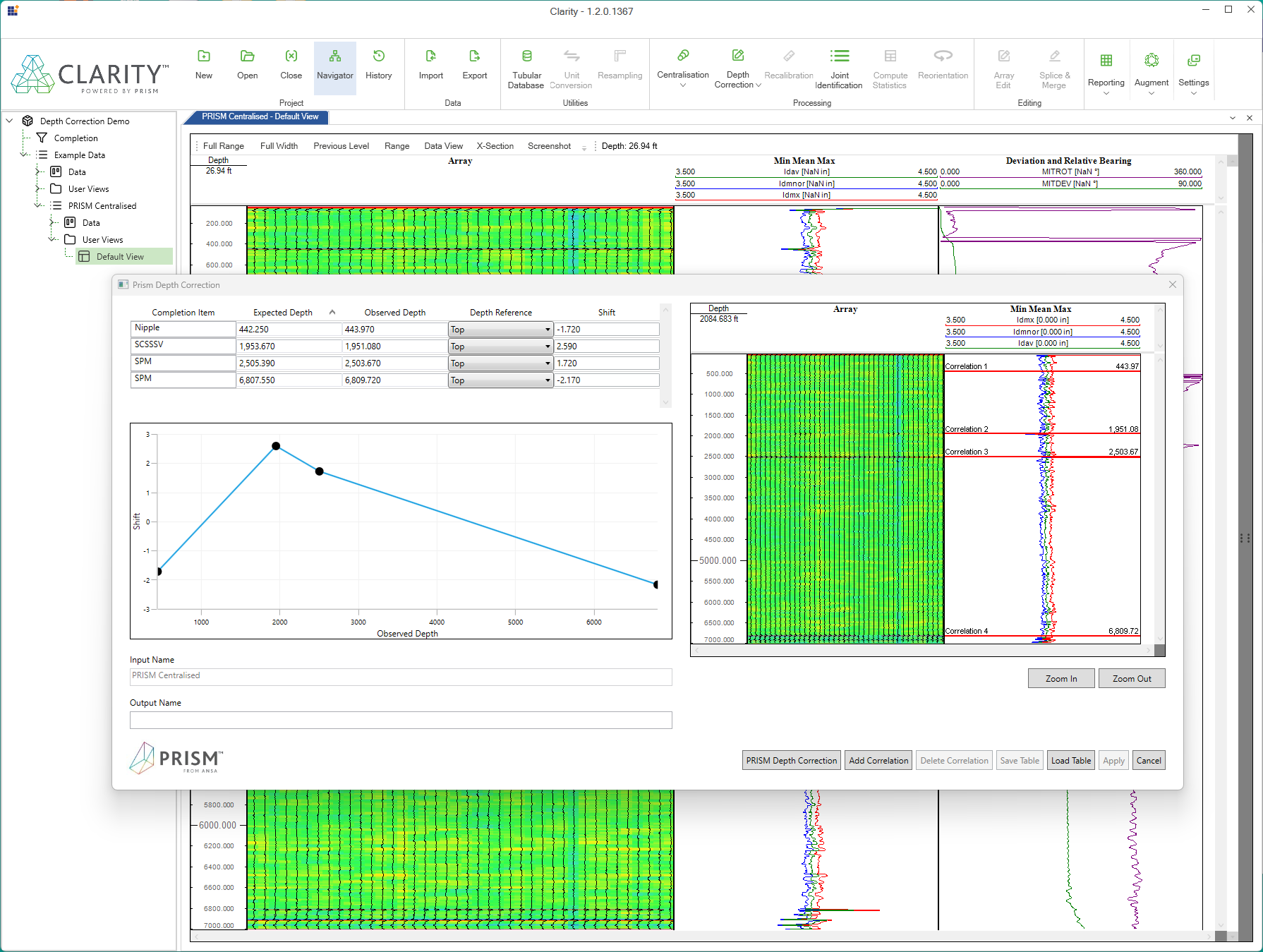The image size is (1263, 952).
Task: Click the Array Edit icon
Action: click(1003, 69)
